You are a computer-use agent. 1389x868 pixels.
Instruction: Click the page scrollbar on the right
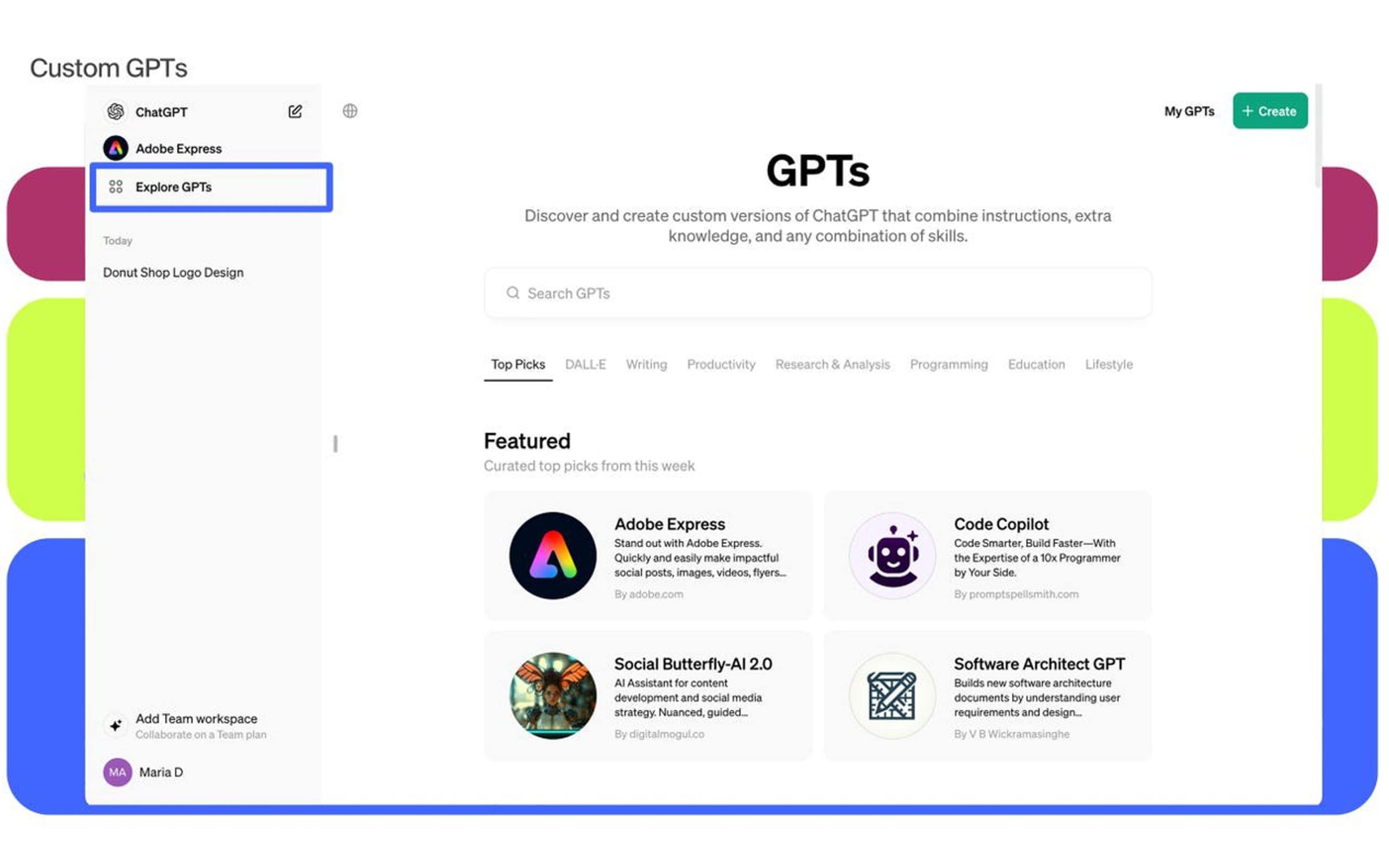pos(1317,136)
